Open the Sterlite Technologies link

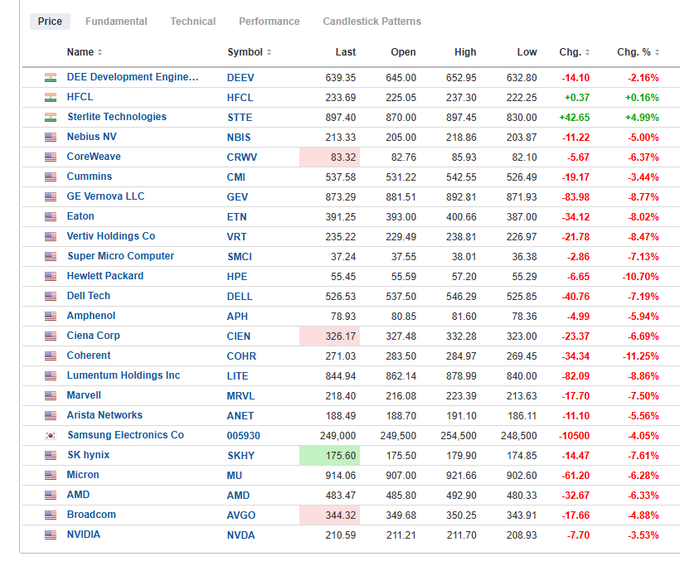tap(117, 117)
